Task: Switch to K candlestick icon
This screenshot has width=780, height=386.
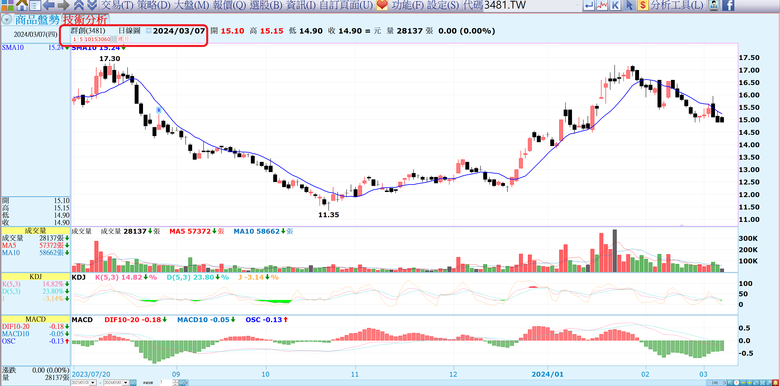Action: coord(616,5)
